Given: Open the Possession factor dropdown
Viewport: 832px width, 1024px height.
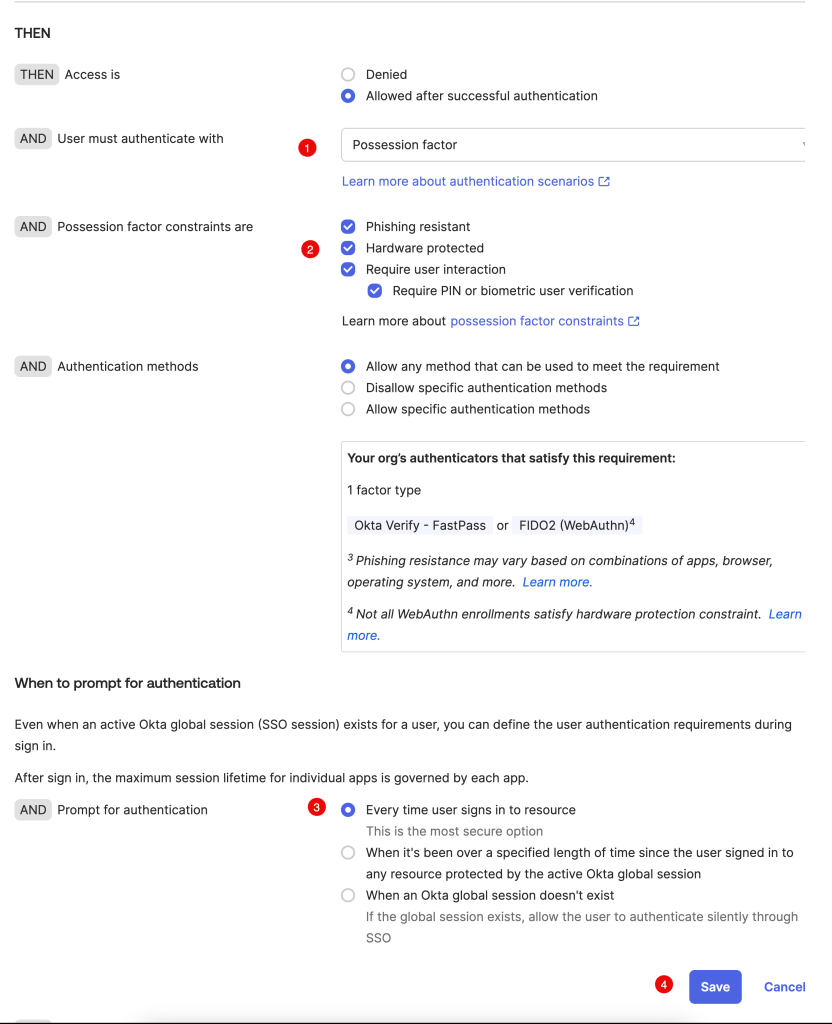Looking at the screenshot, I should 573,145.
